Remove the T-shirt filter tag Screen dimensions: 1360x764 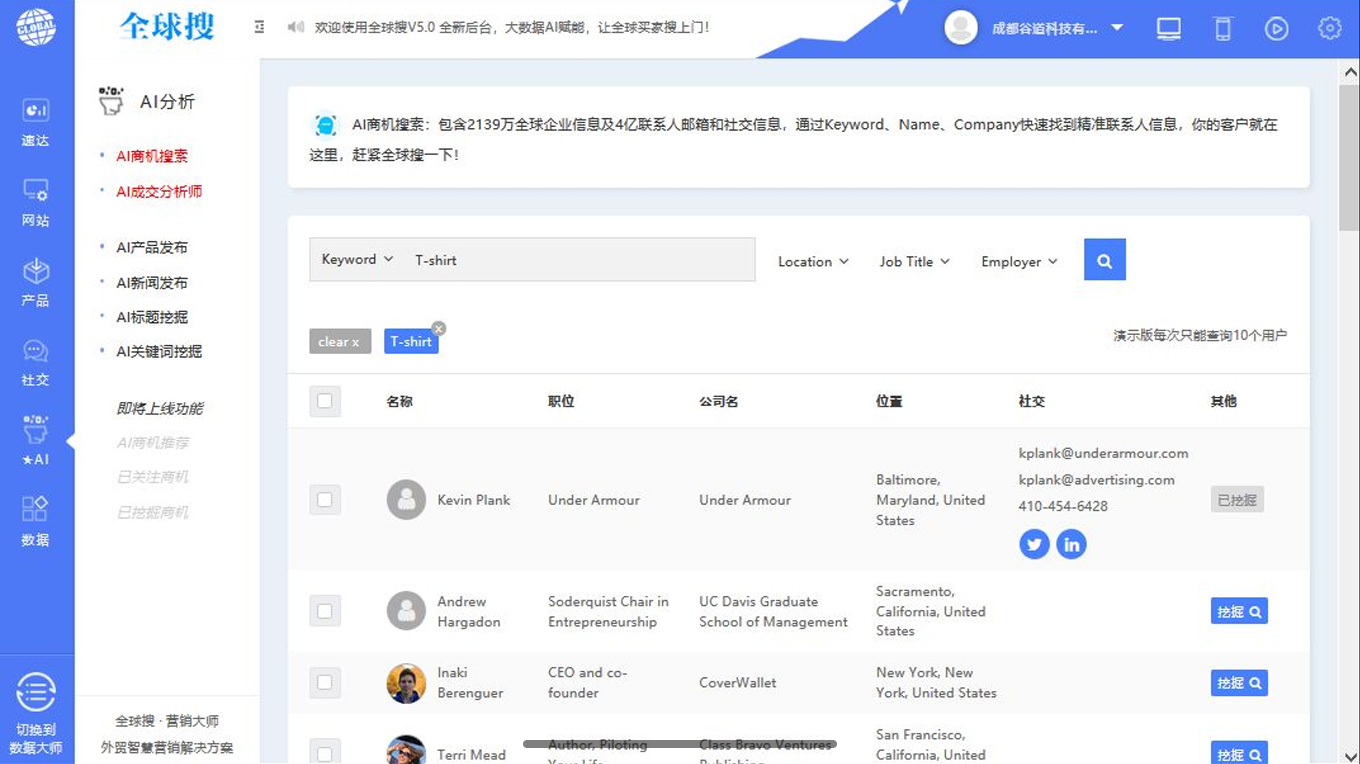tap(438, 329)
